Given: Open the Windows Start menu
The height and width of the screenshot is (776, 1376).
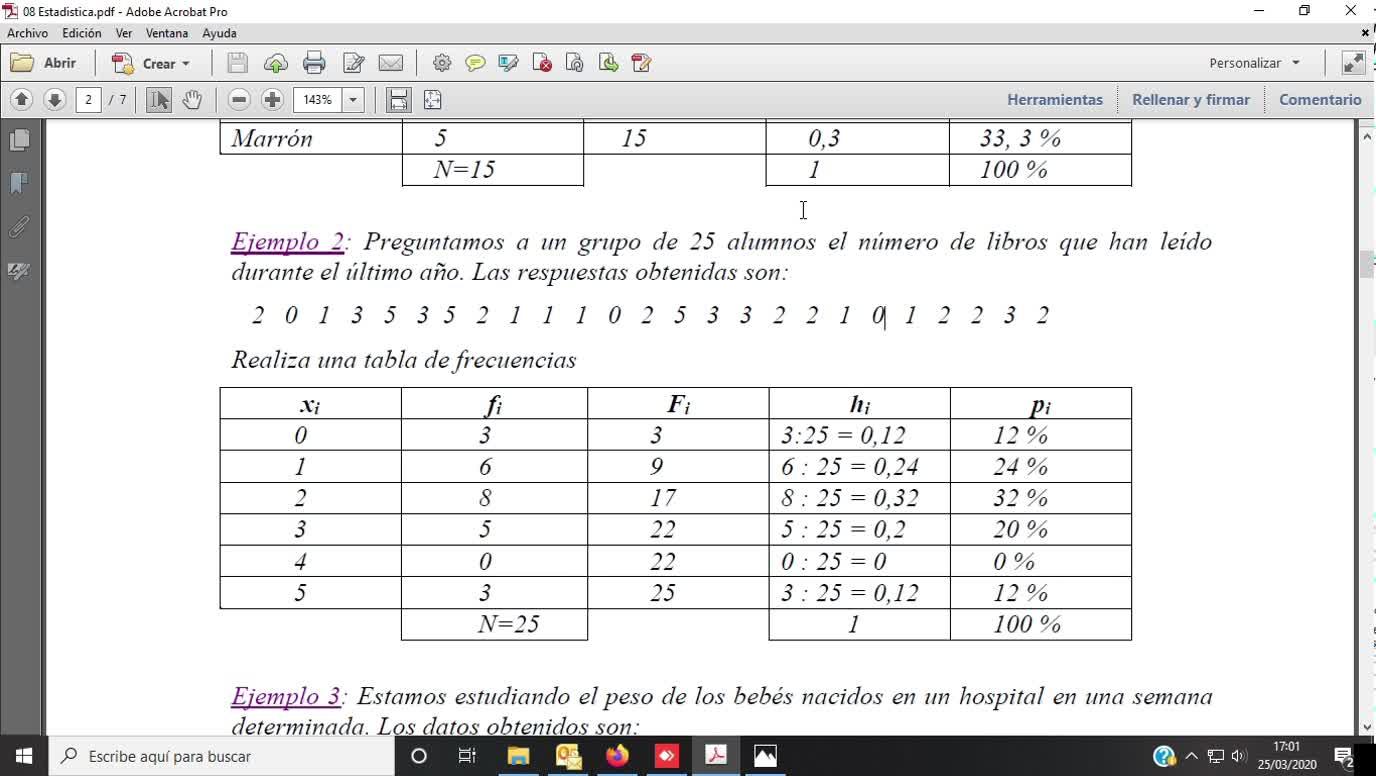Looking at the screenshot, I should (24, 756).
